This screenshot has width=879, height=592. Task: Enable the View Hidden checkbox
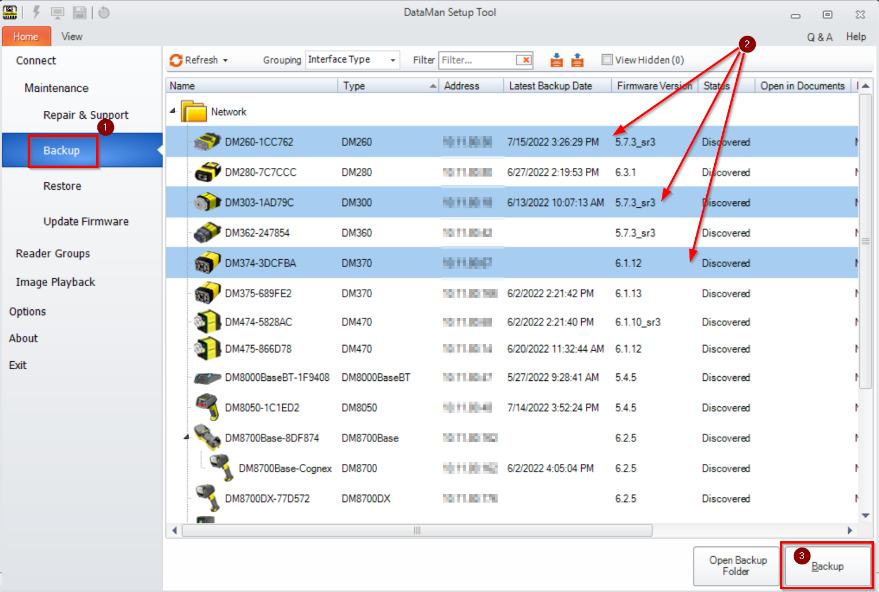coord(606,60)
